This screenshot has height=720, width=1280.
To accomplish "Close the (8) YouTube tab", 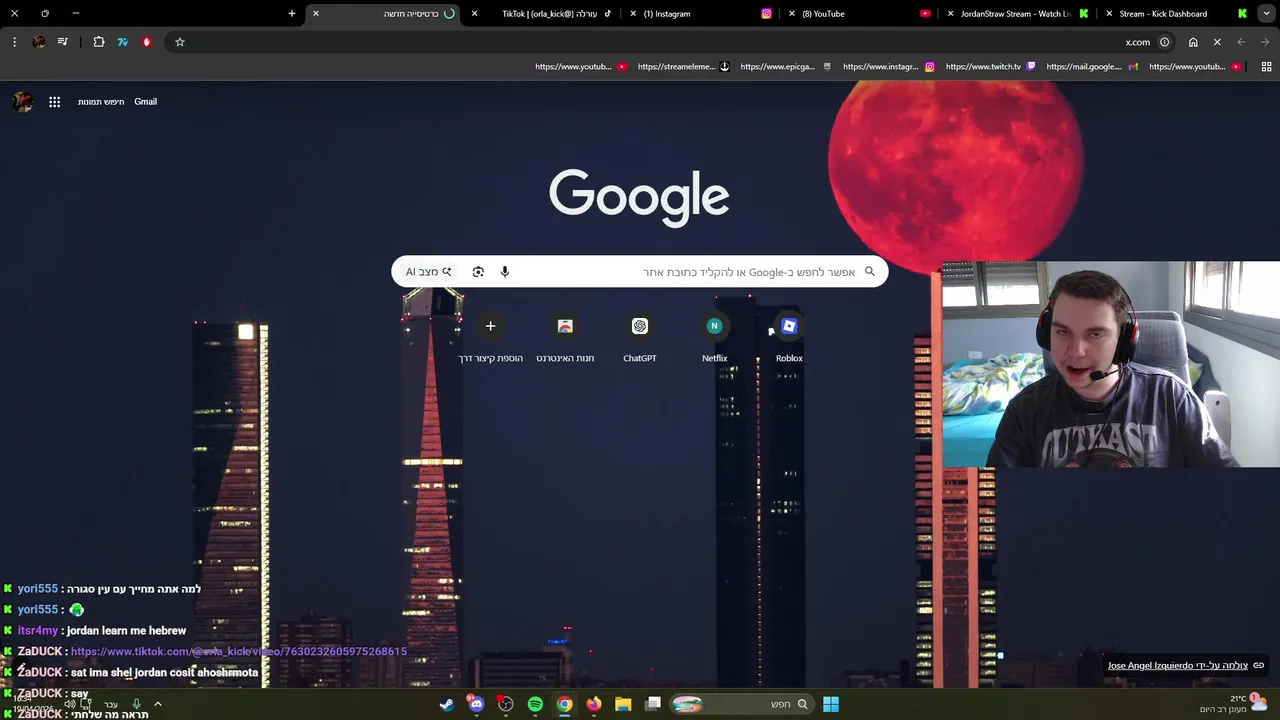I will pos(792,14).
